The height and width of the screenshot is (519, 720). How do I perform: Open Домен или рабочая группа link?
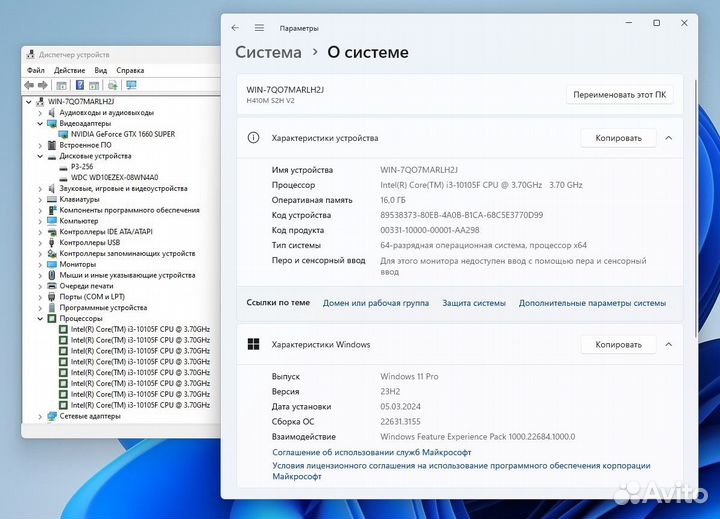(x=376, y=303)
